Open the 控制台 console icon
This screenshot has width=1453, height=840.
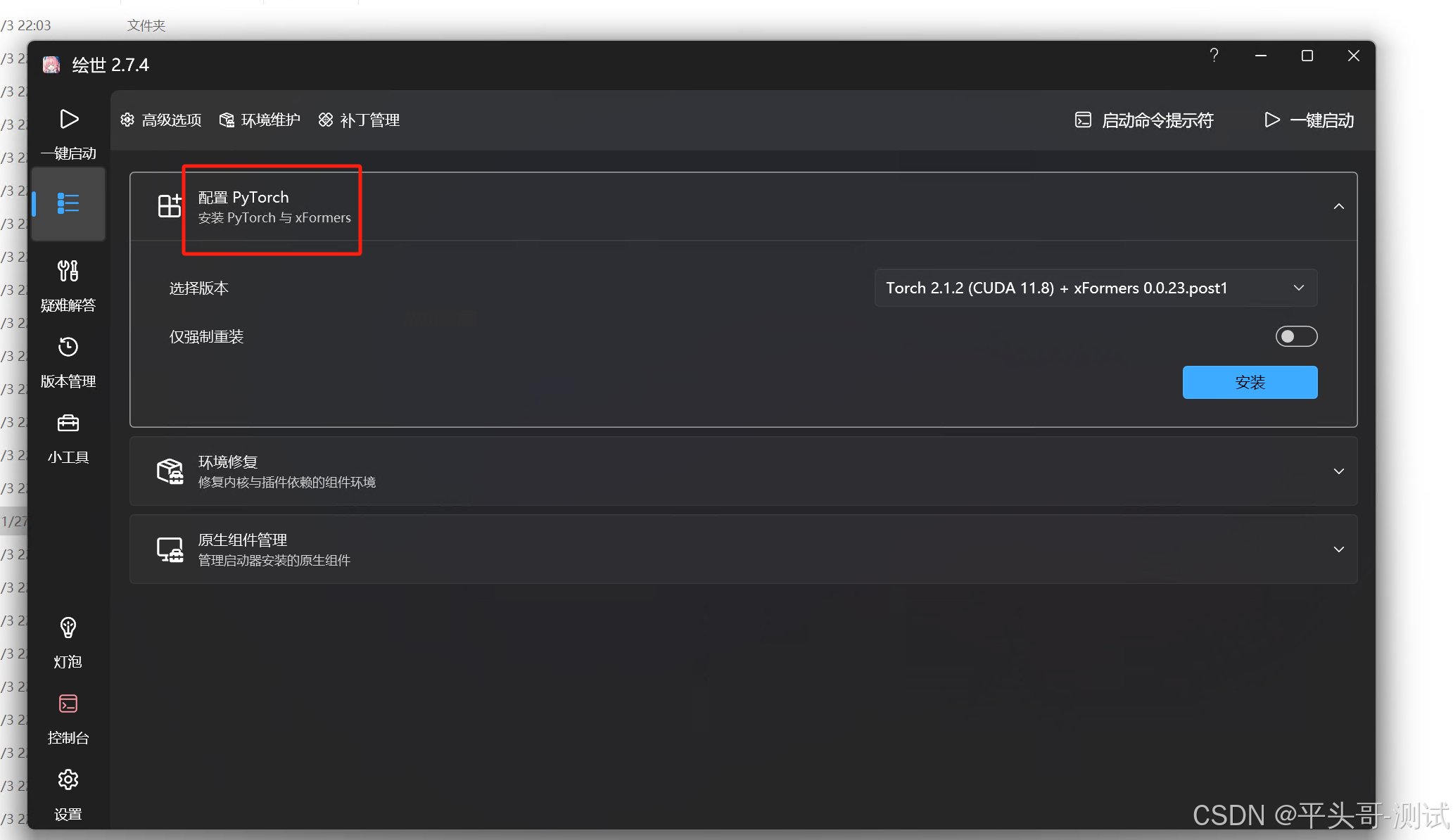(x=68, y=704)
